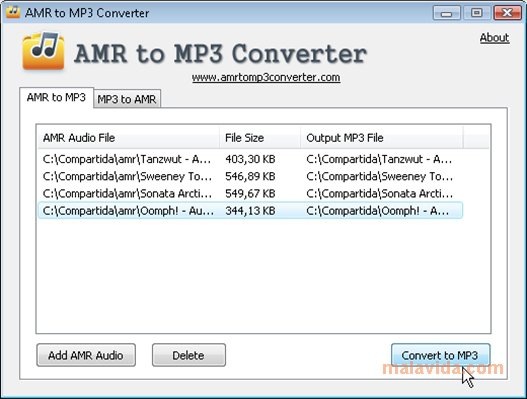The height and width of the screenshot is (399, 527).
Task: Click the title bar app icon
Action: coord(13,12)
